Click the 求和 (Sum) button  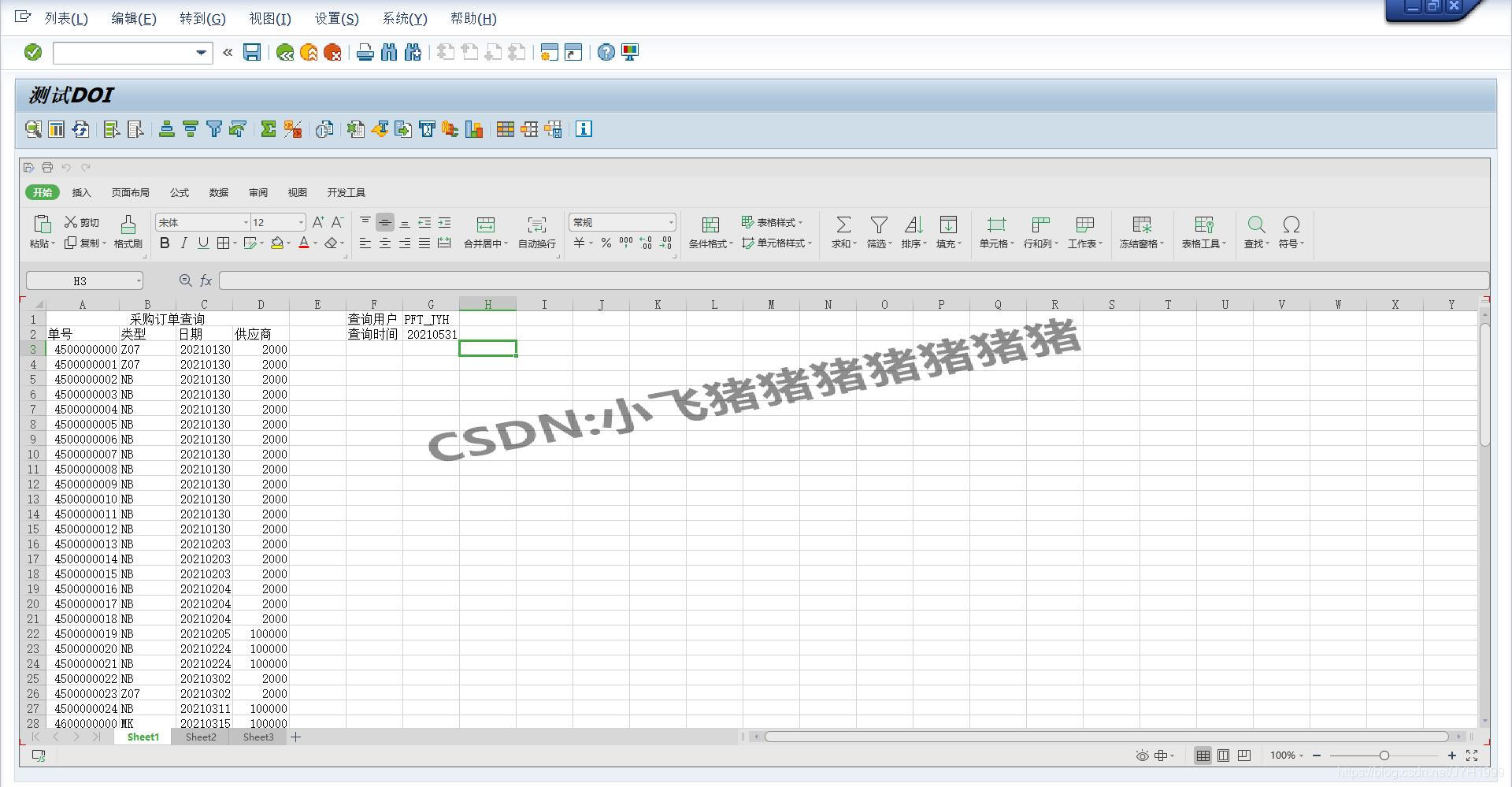[843, 232]
